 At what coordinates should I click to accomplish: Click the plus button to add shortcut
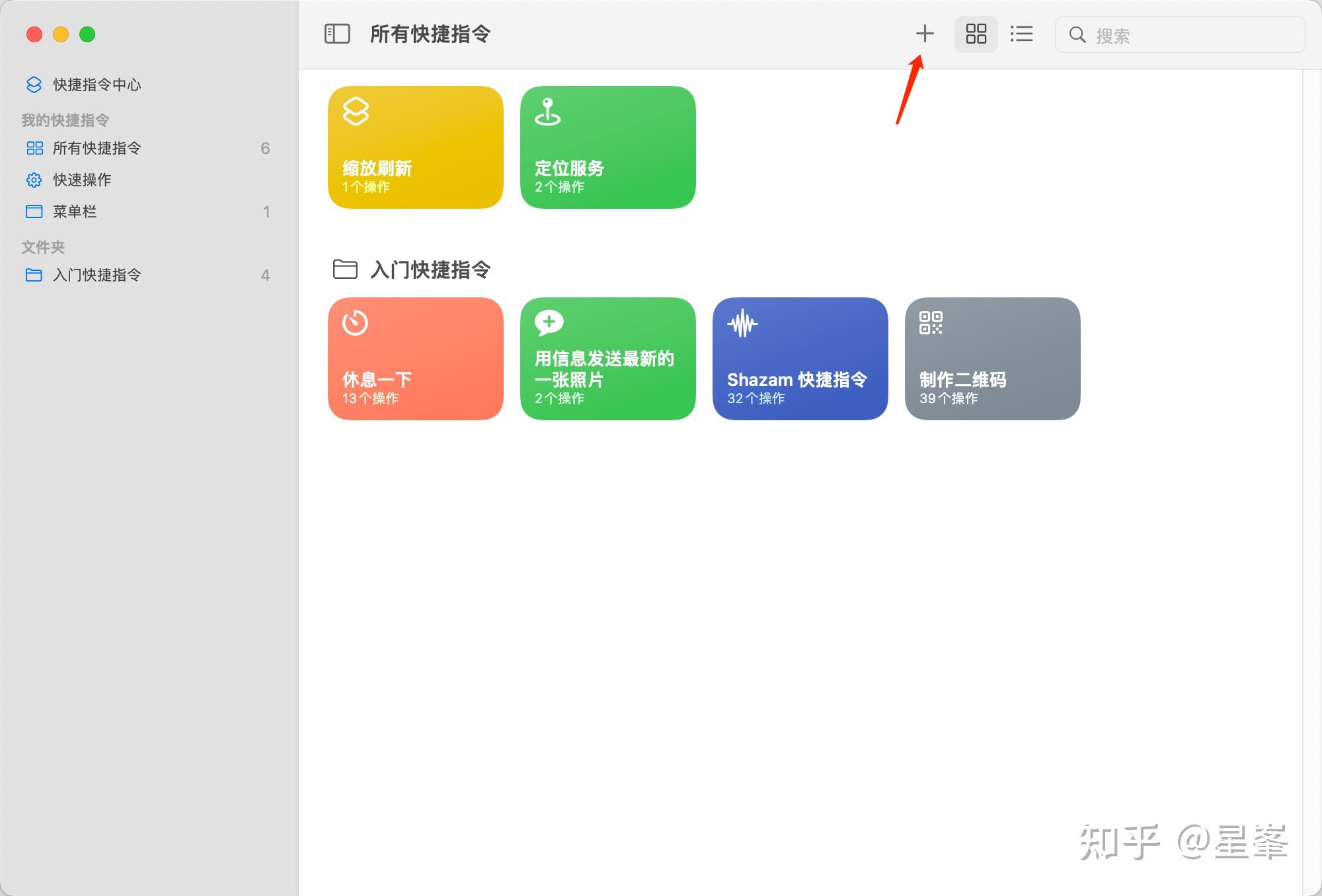click(x=925, y=34)
